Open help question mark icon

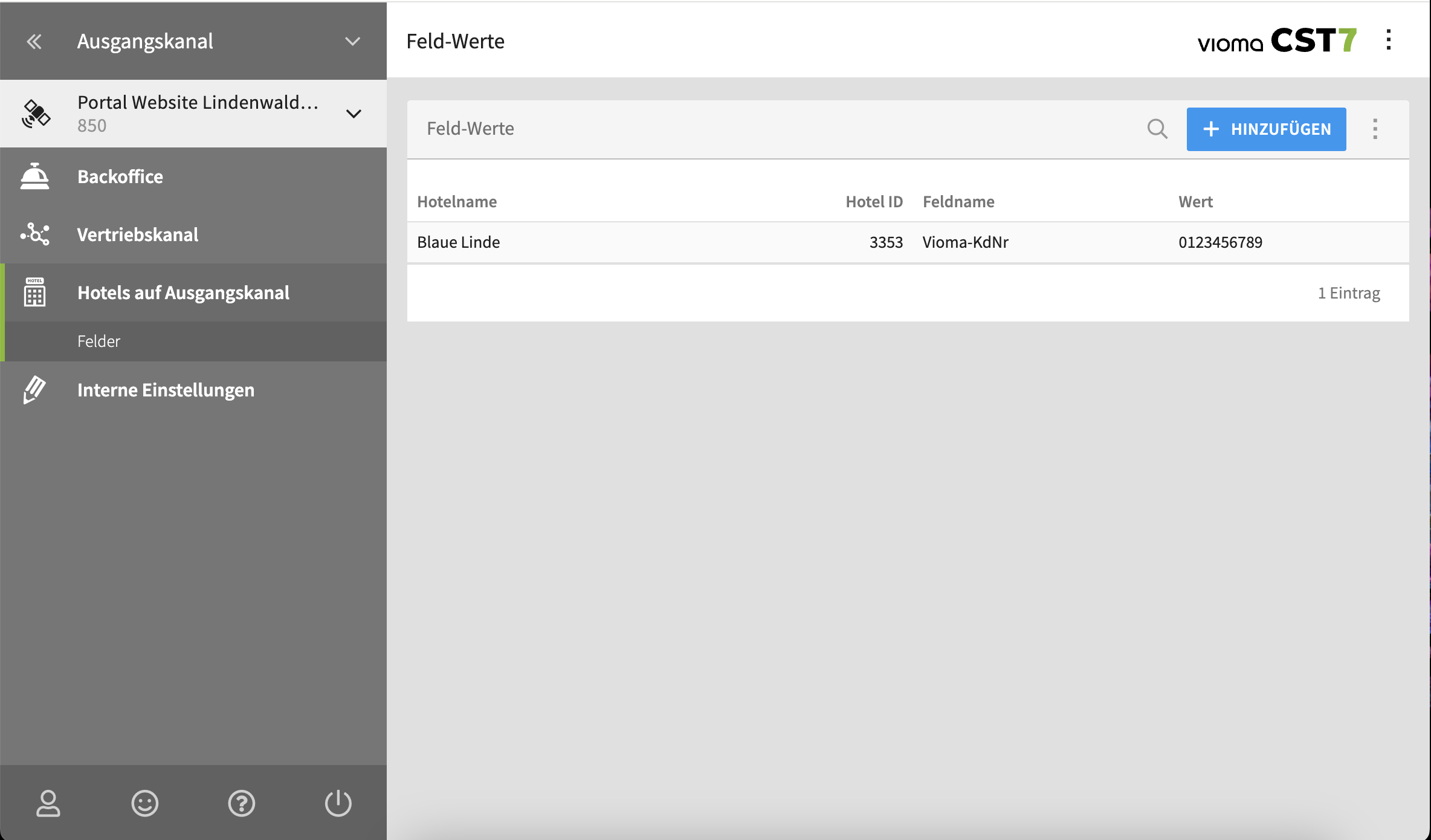[x=242, y=803]
